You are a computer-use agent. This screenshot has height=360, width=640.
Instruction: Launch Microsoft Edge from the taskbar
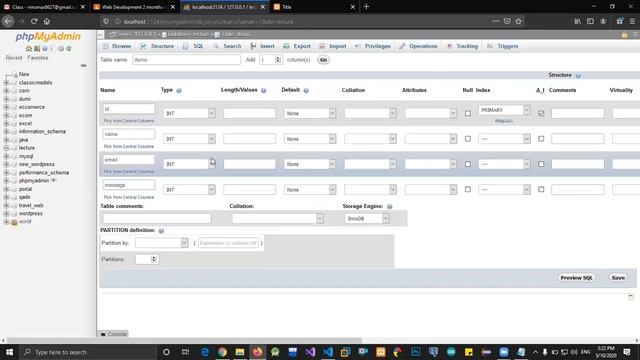(x=205, y=352)
